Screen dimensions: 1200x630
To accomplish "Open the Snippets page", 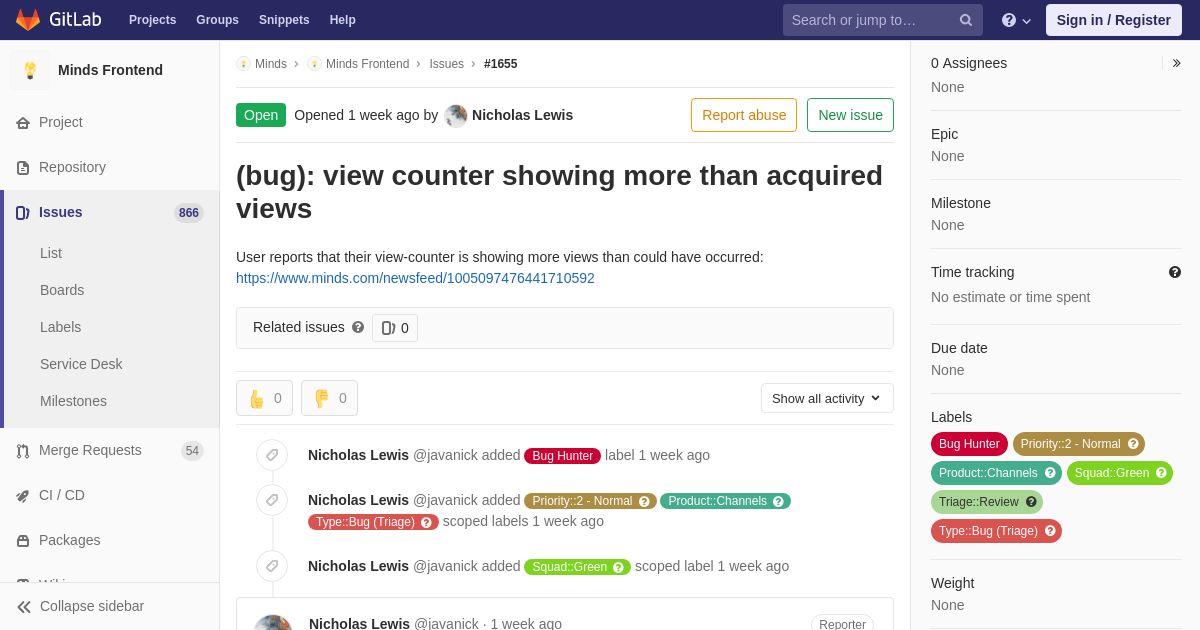I will pyautogui.click(x=284, y=20).
